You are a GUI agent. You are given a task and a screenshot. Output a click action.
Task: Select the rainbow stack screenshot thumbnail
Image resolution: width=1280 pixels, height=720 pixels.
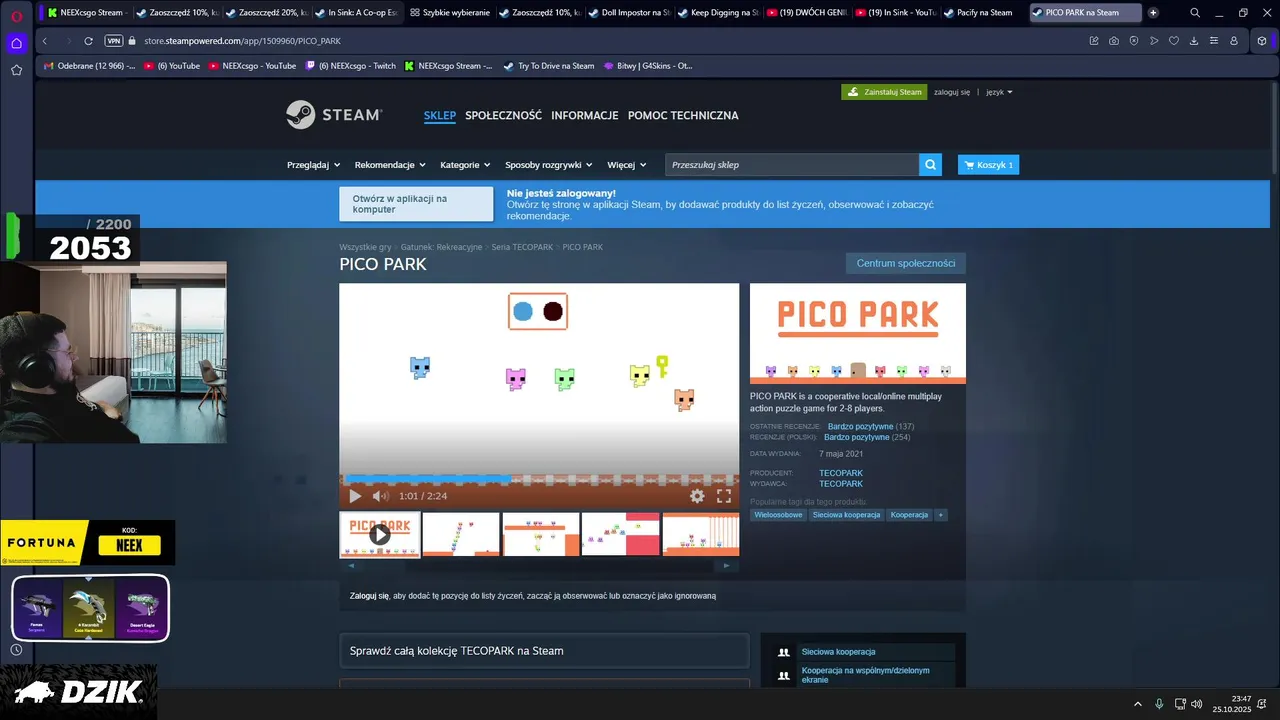pos(461,534)
